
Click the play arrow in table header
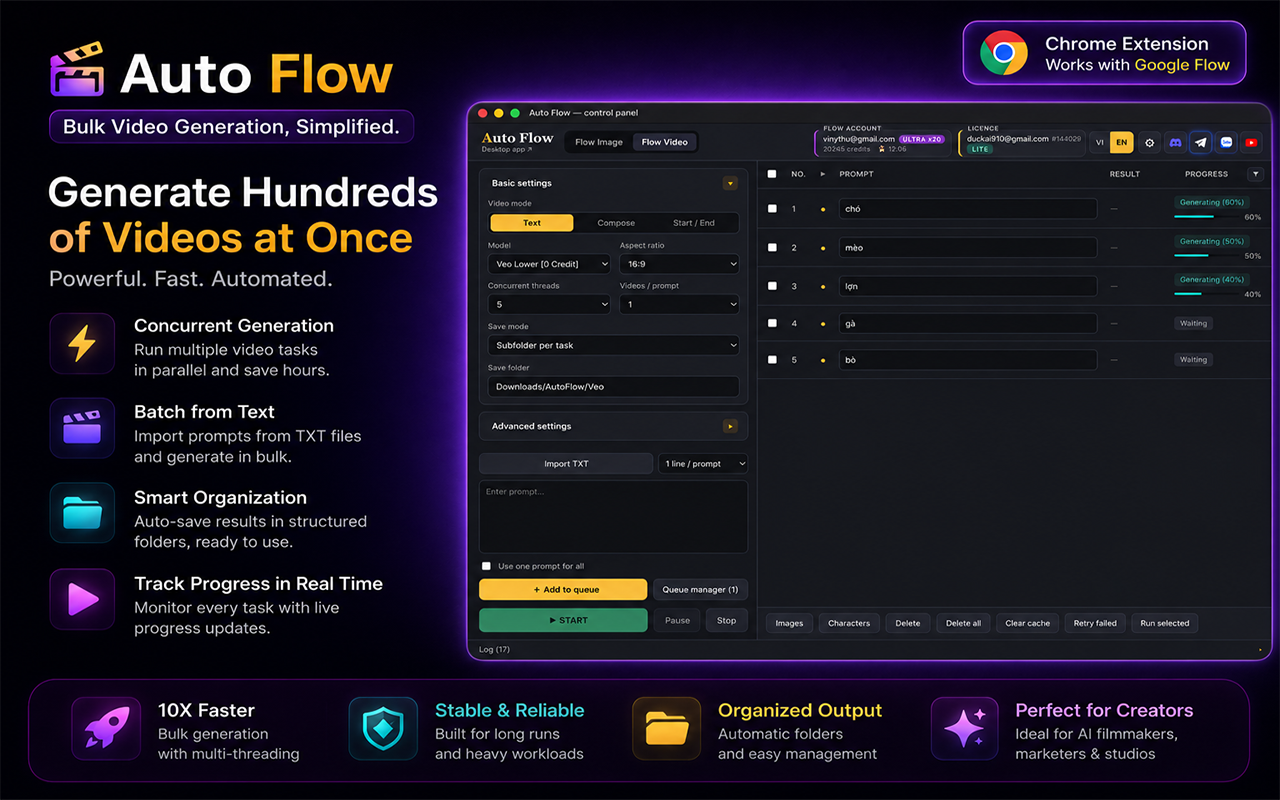tap(823, 174)
